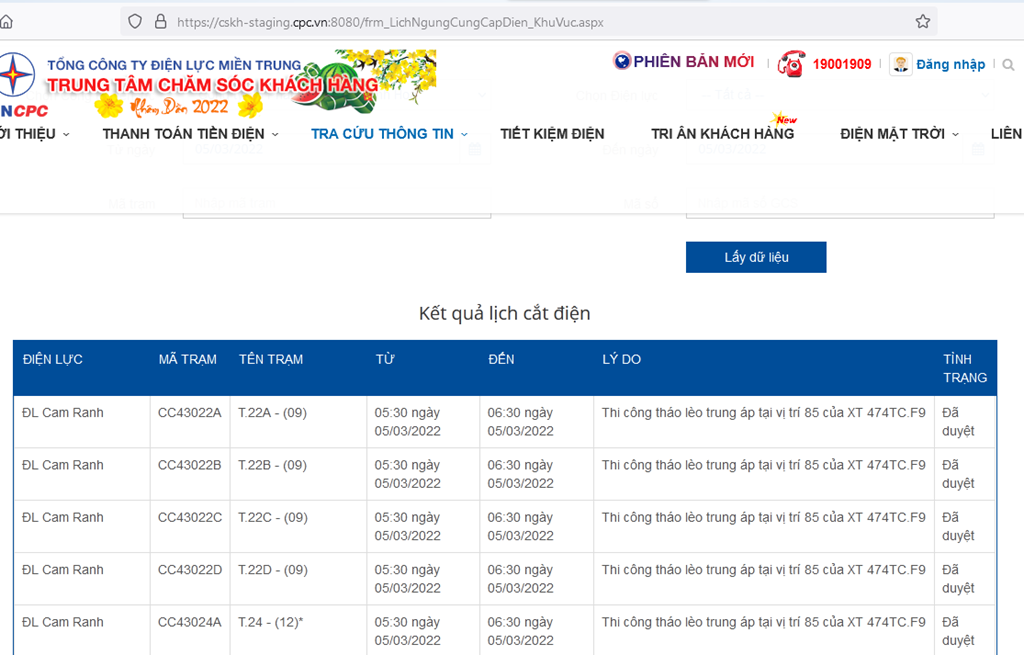Click the globe icon beside PHIÊN BẢN MỚI
Viewport: 1024px width, 655px height.
click(x=622, y=62)
